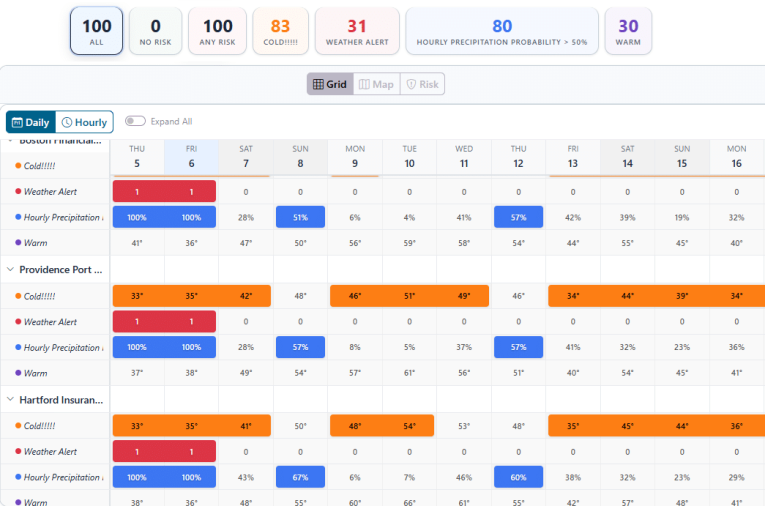The image size is (765, 506).
Task: Filter by the Weather Alert card
Action: pos(357,31)
